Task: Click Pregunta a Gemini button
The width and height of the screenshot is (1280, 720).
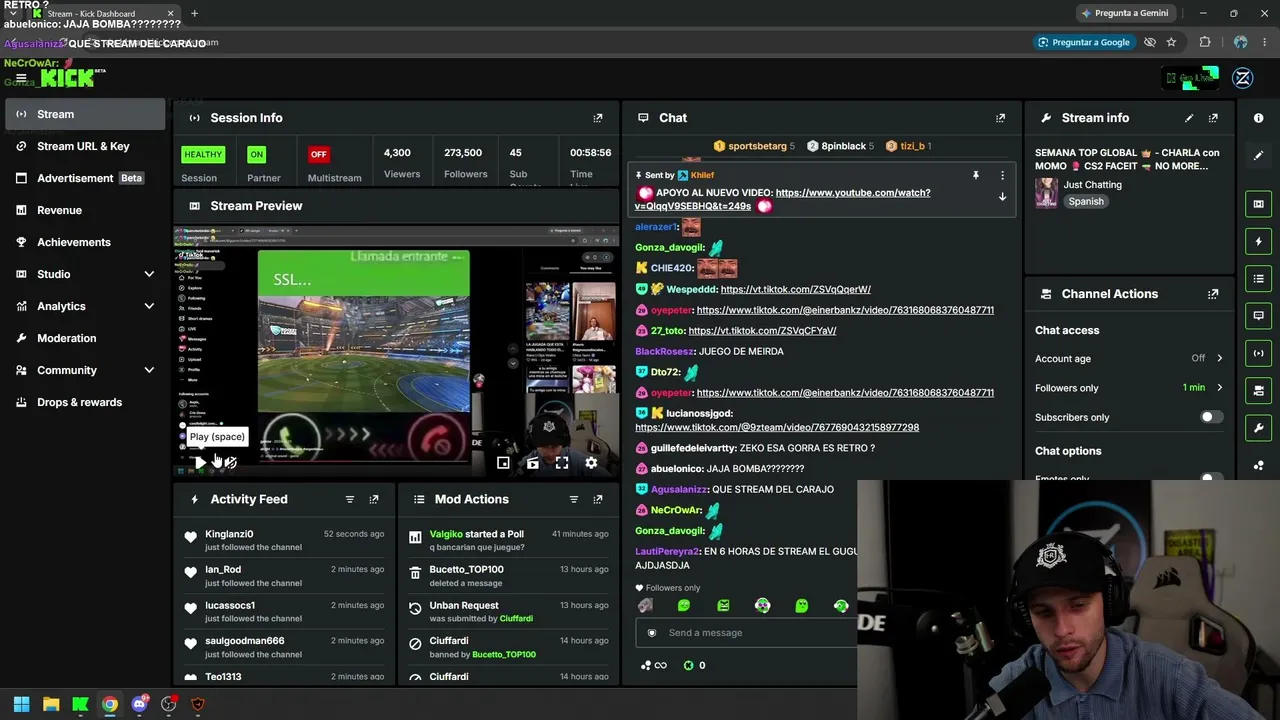Action: 1124,13
